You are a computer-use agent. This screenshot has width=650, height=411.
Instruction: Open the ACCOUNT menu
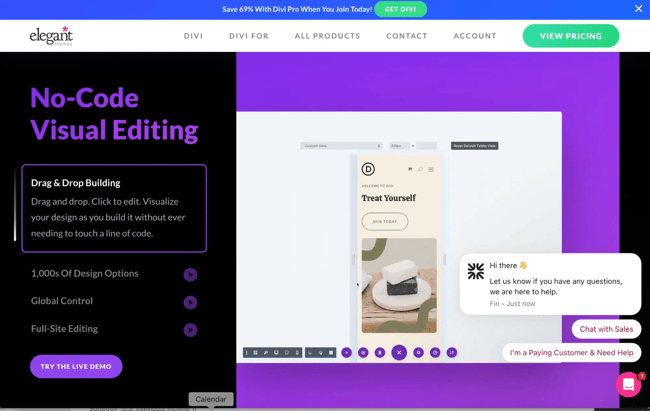point(475,36)
